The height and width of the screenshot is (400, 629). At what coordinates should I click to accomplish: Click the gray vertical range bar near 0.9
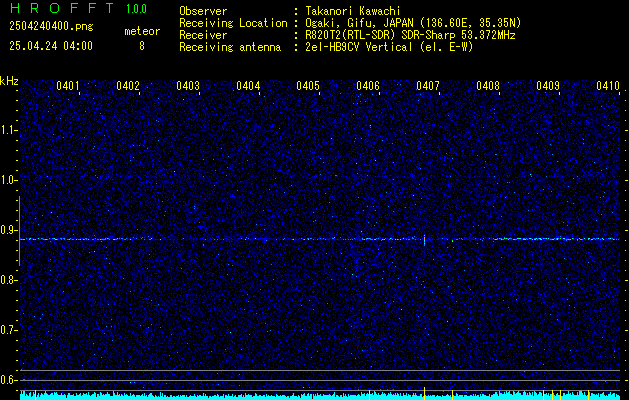(19, 231)
